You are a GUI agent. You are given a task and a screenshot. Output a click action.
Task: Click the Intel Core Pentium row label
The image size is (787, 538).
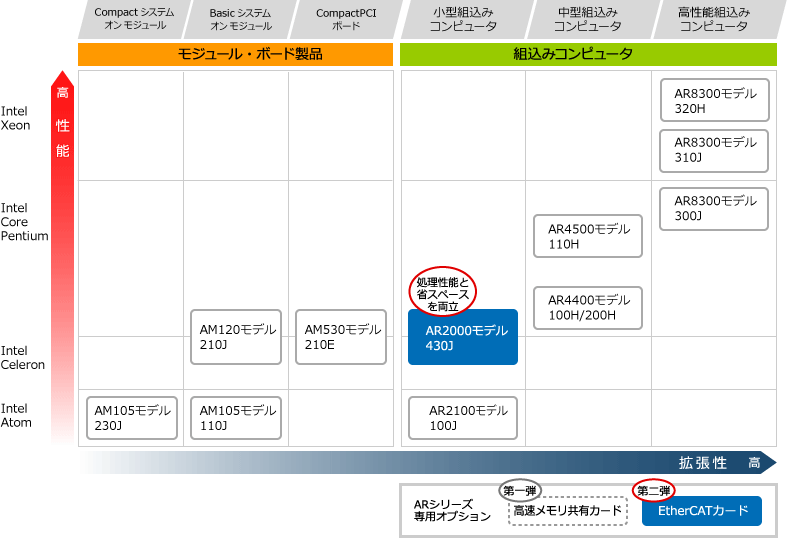click(x=24, y=222)
